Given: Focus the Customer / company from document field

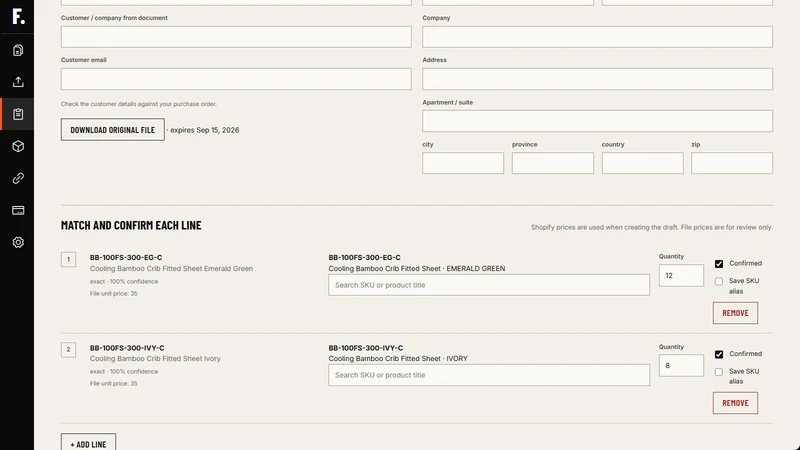Looking at the screenshot, I should tap(236, 37).
